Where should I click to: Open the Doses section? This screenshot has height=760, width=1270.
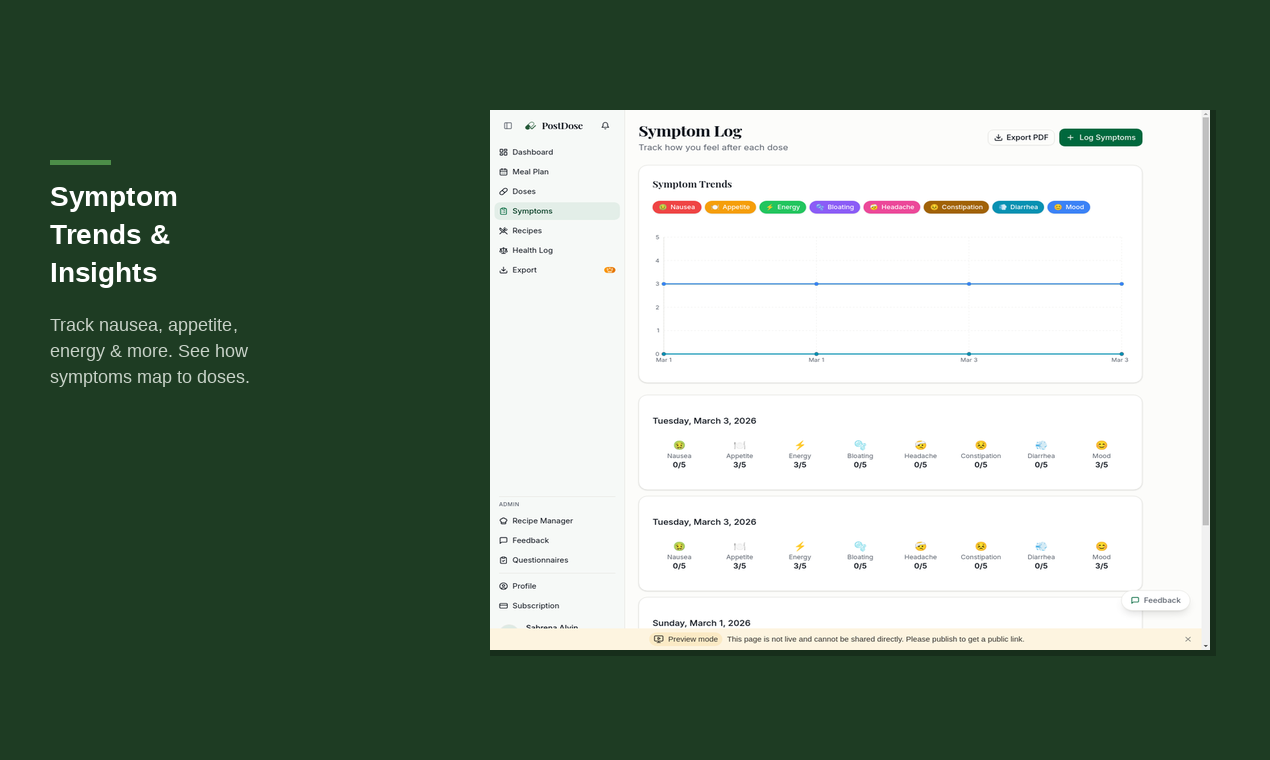tap(557, 191)
